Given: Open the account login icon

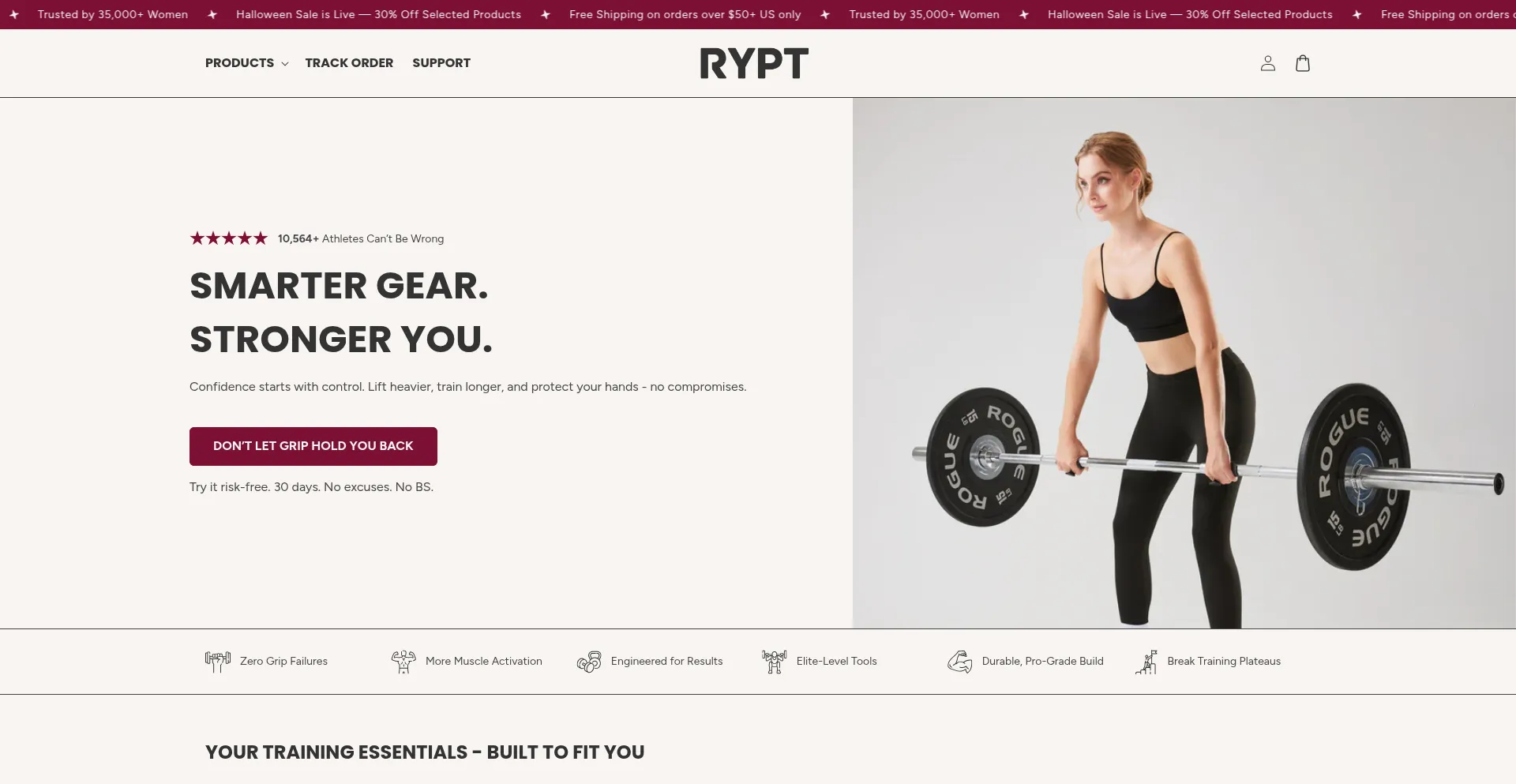Looking at the screenshot, I should point(1267,63).
